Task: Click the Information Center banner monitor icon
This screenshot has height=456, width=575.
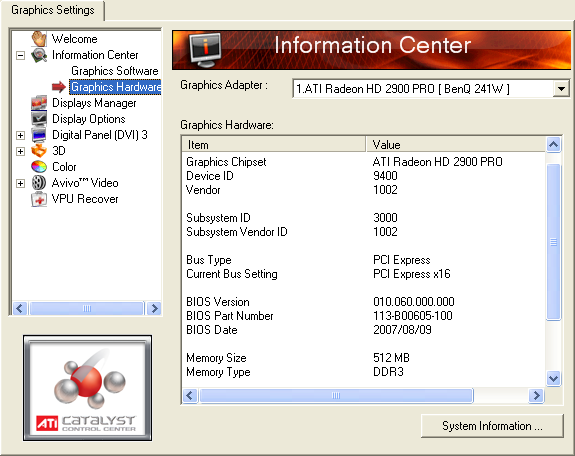Action: [205, 50]
